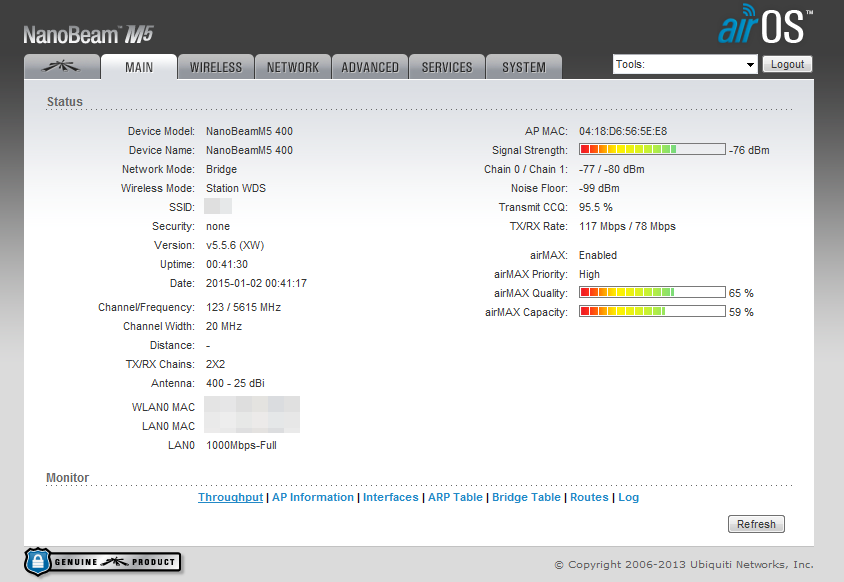Screen dimensions: 844x582
Task: Open the SERVICES tab
Action: (447, 67)
